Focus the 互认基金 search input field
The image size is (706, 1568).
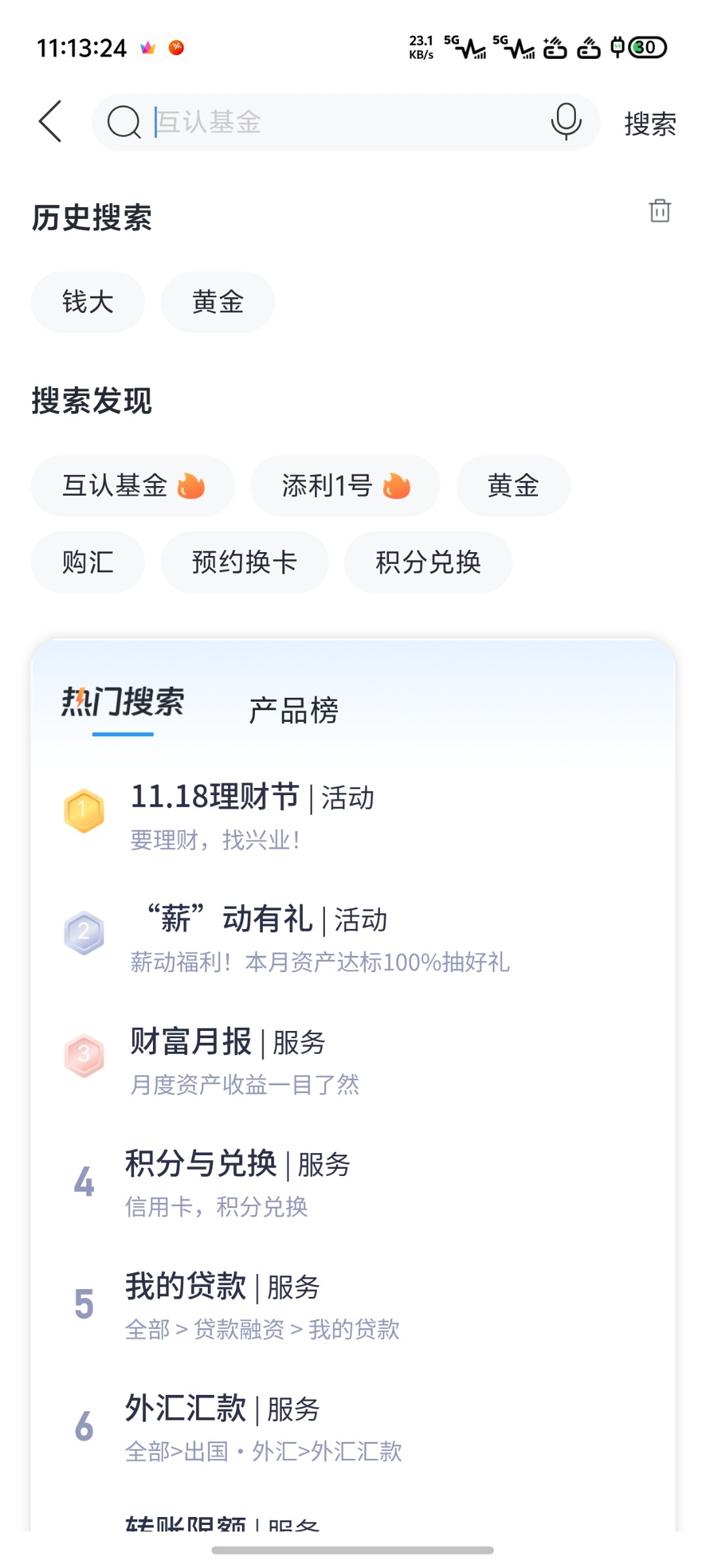tap(340, 122)
